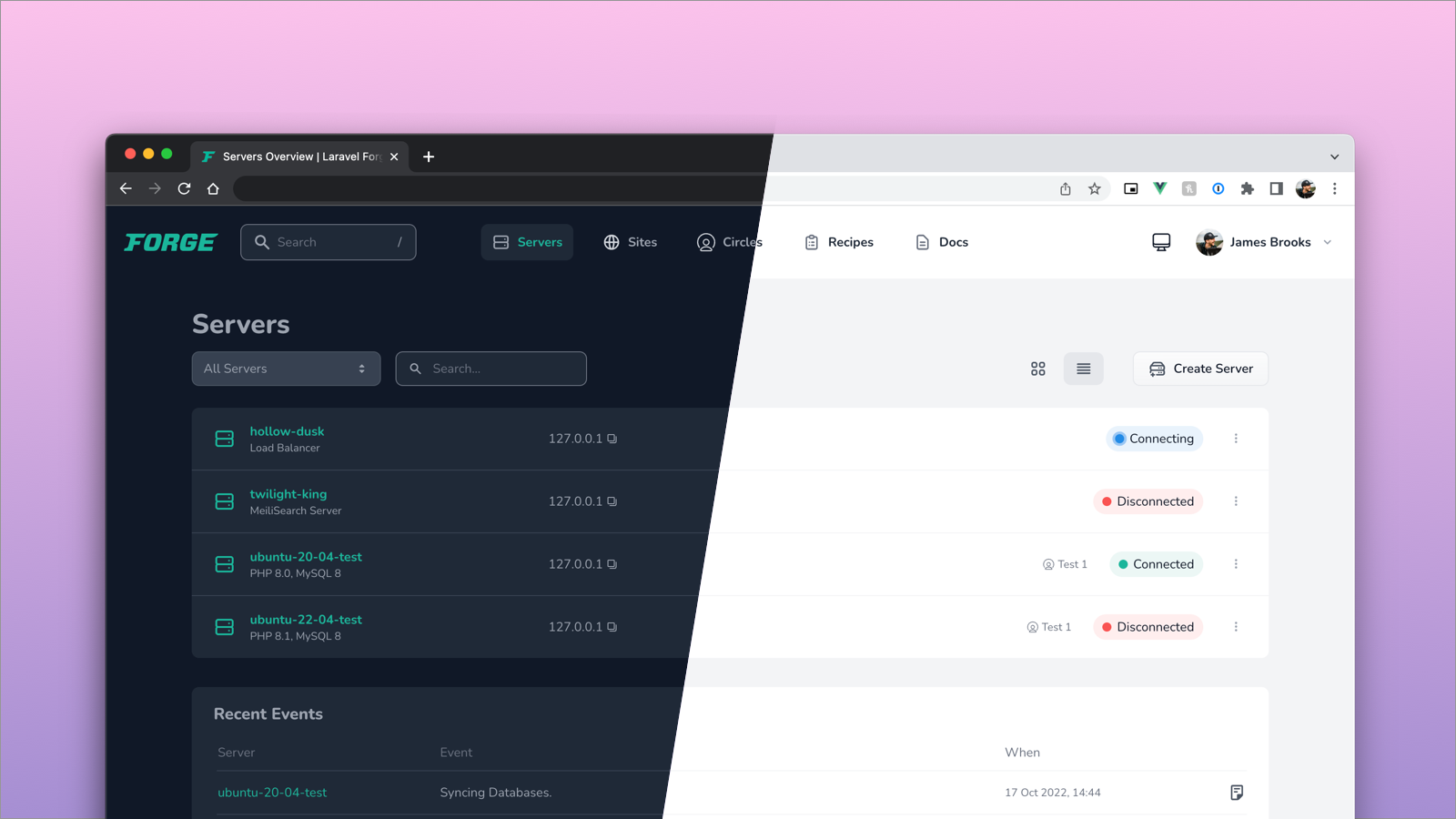1456x819 pixels.
Task: Open the actions menu for twilight-king
Action: (1236, 501)
